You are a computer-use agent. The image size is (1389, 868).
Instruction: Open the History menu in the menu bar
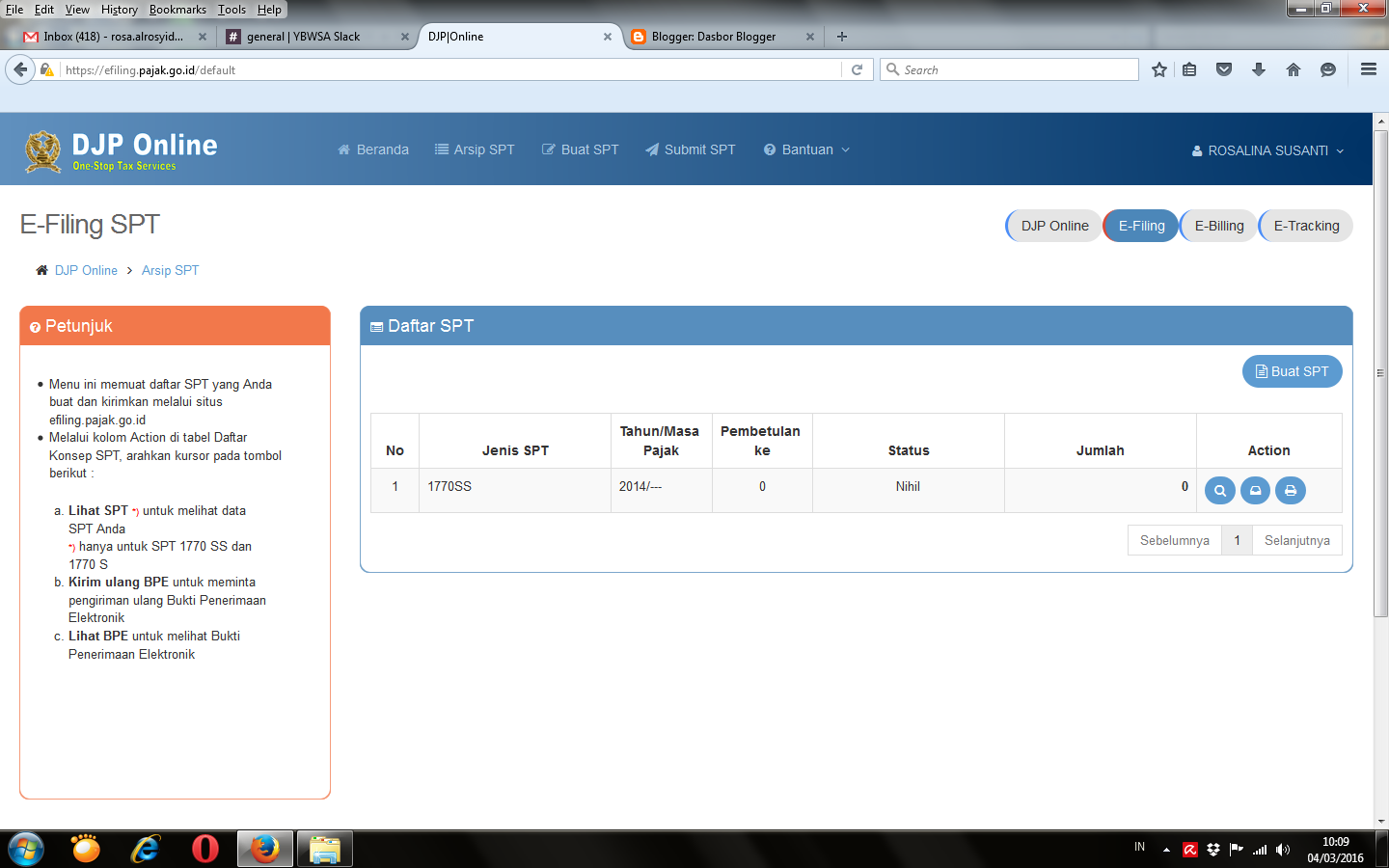point(120,10)
